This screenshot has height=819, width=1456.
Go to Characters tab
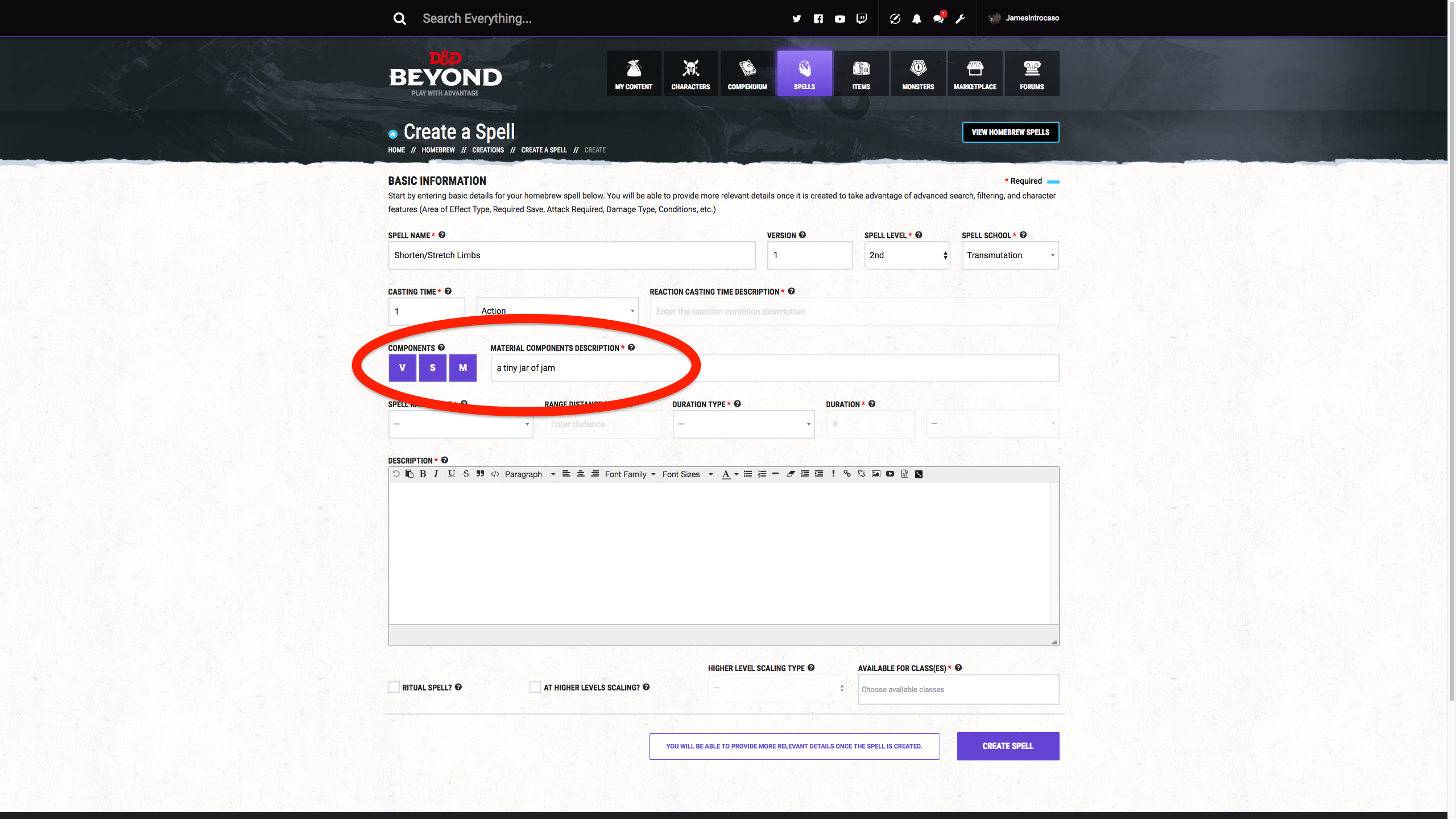(690, 73)
